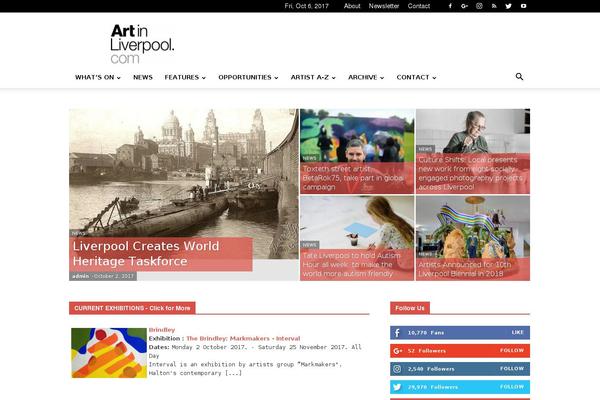Open the About link in top bar
Viewport: 600px width, 400px height.
point(352,6)
